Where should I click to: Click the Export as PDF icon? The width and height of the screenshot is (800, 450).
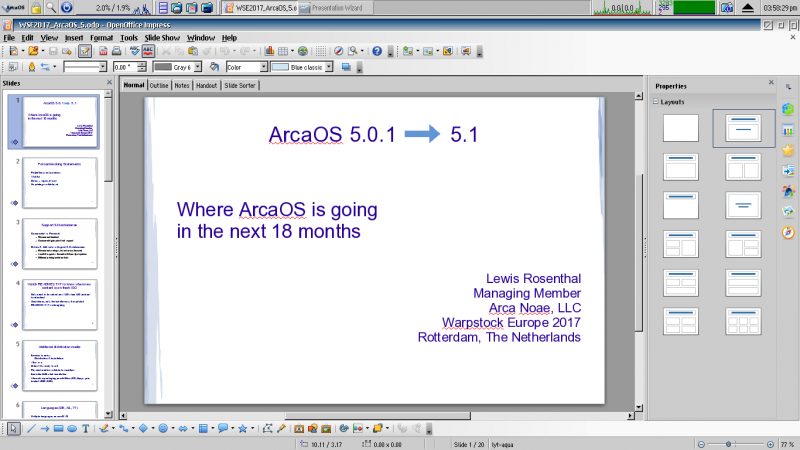click(x=102, y=50)
